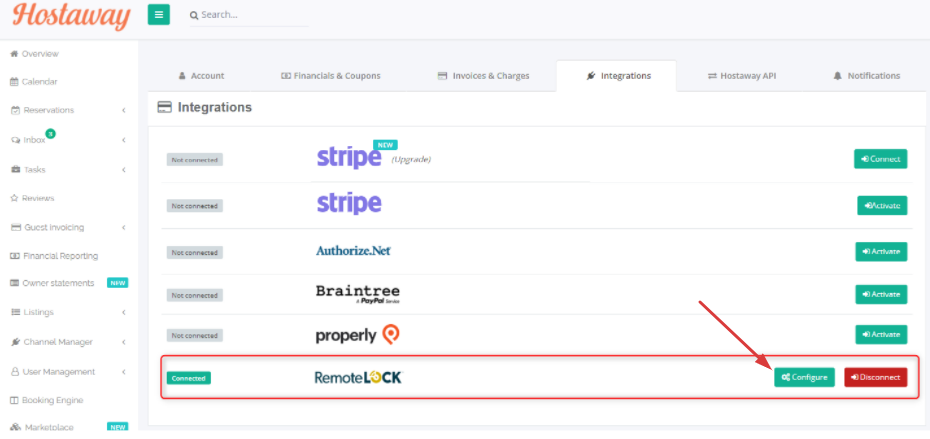Screen dimensions: 930x439
Task: Open the Notifications tab
Action: 867,76
